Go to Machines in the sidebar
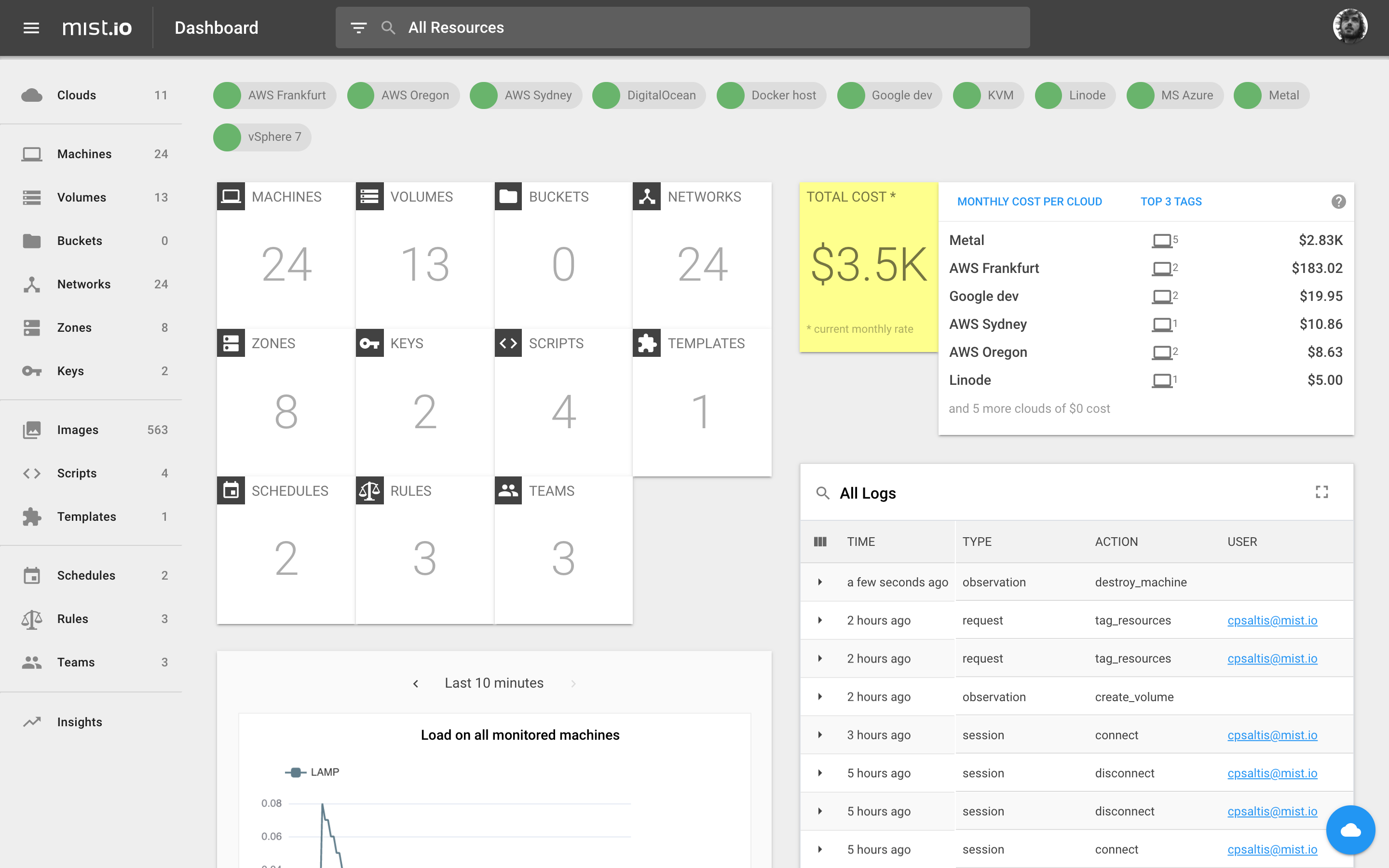1389x868 pixels. (x=92, y=154)
